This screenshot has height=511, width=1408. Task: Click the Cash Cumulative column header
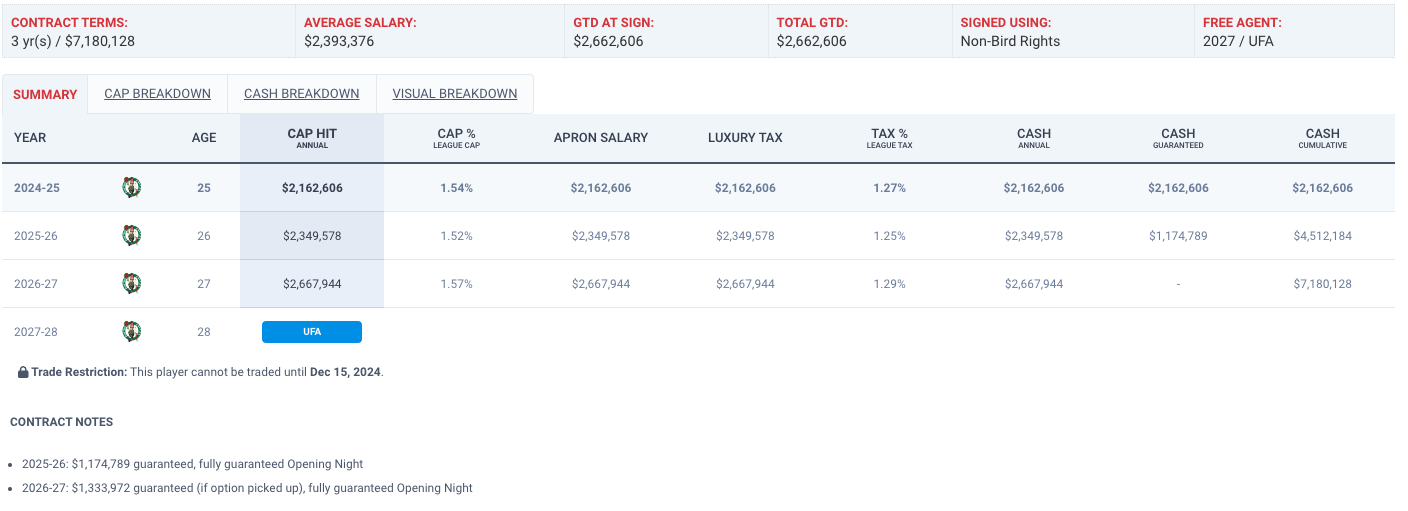1322,138
